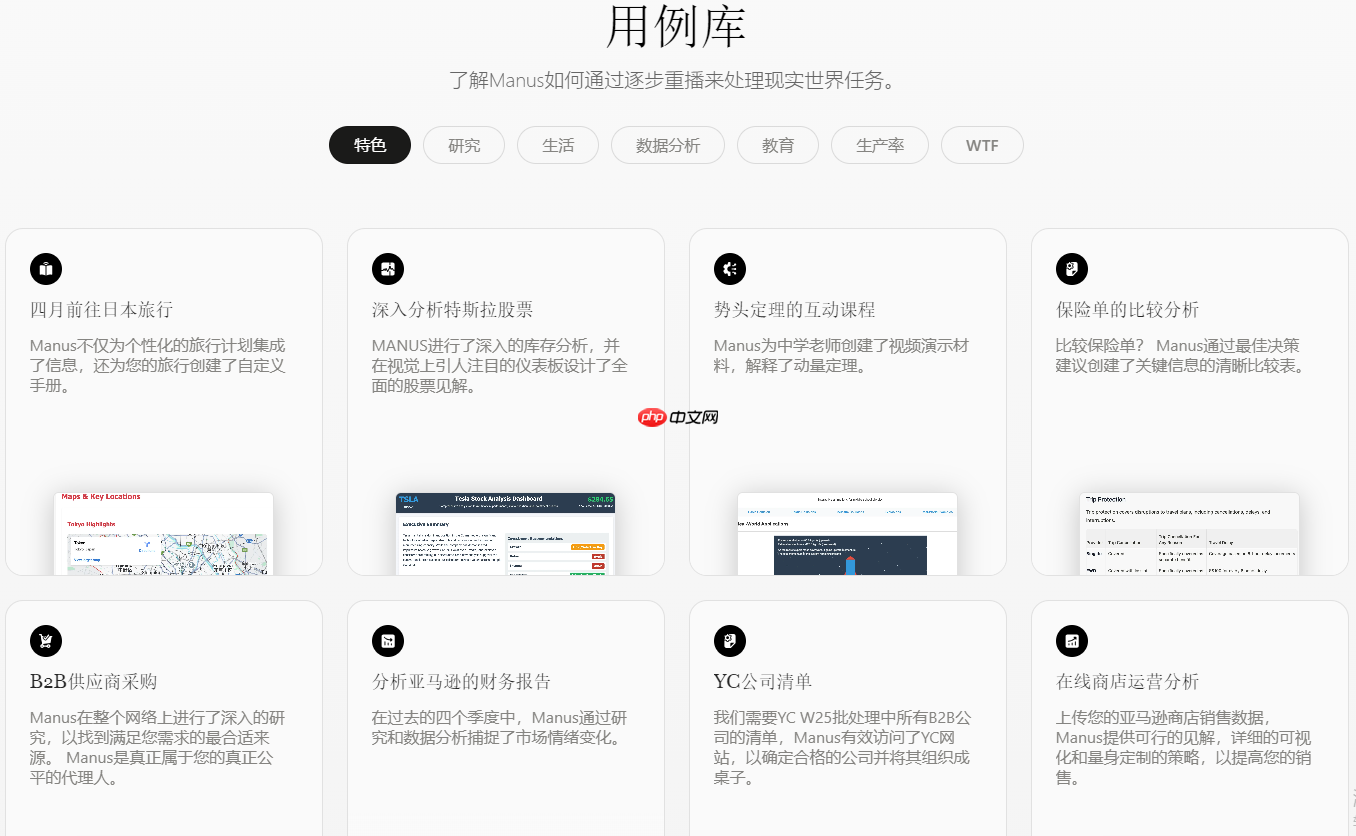Image resolution: width=1356 pixels, height=836 pixels.
Task: Select the 教育 tab
Action: click(778, 145)
